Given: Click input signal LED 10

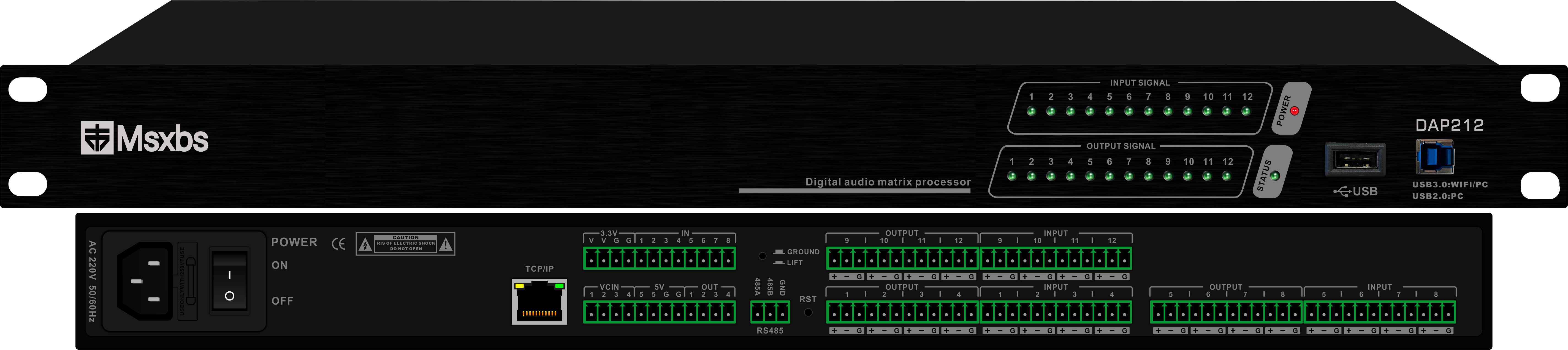Looking at the screenshot, I should click(1207, 111).
